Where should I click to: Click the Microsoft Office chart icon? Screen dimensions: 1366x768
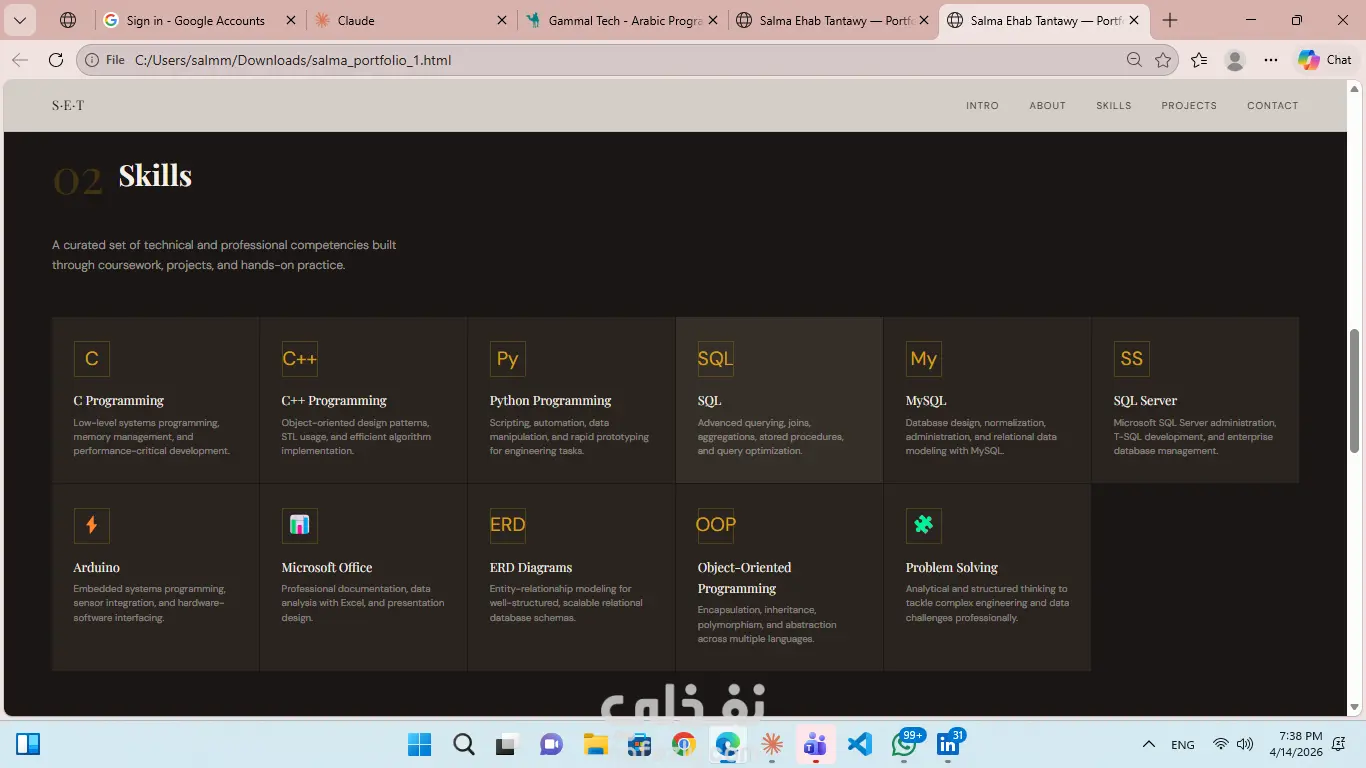coord(300,525)
